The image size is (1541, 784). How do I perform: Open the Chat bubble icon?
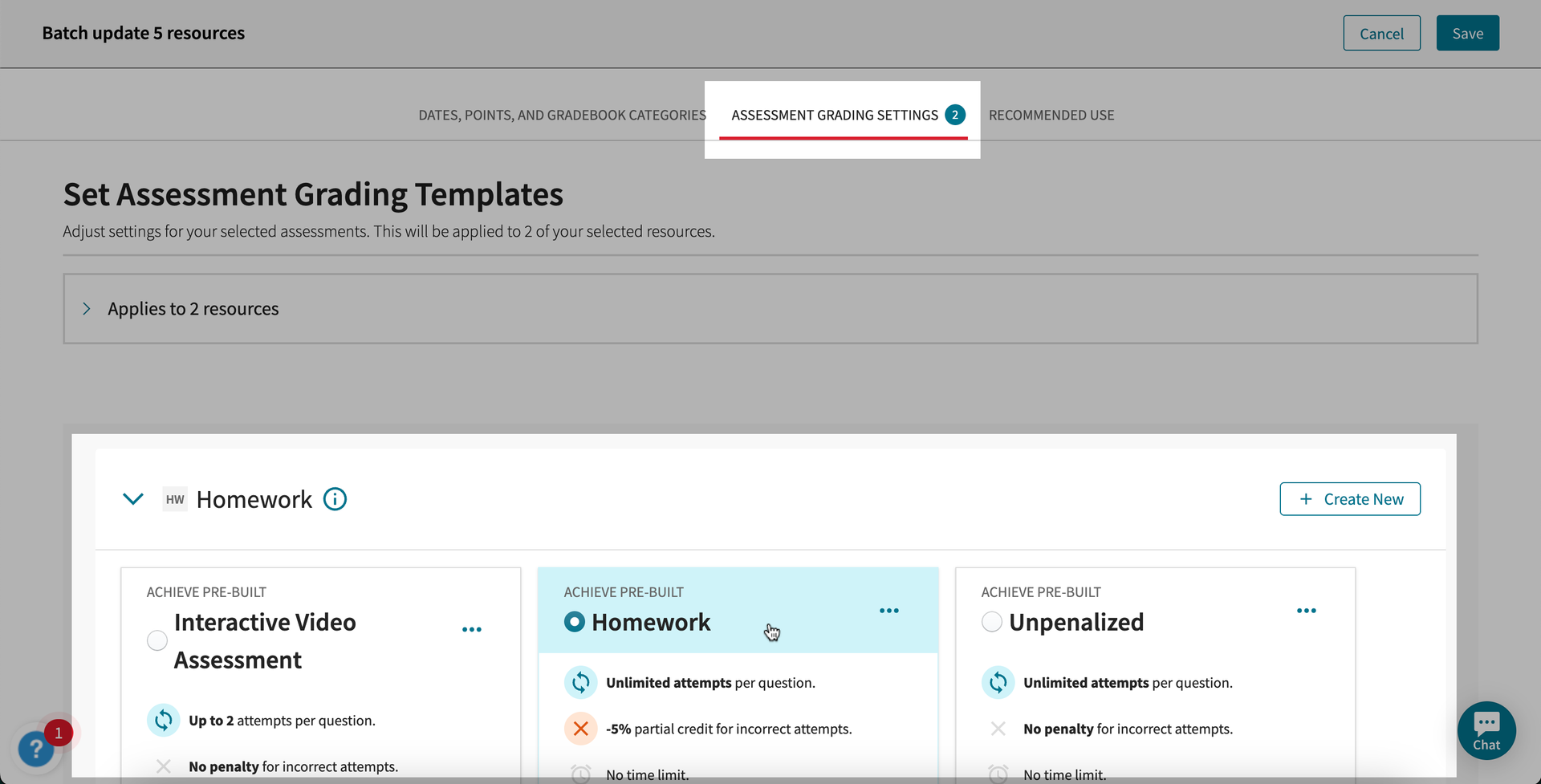(x=1486, y=730)
